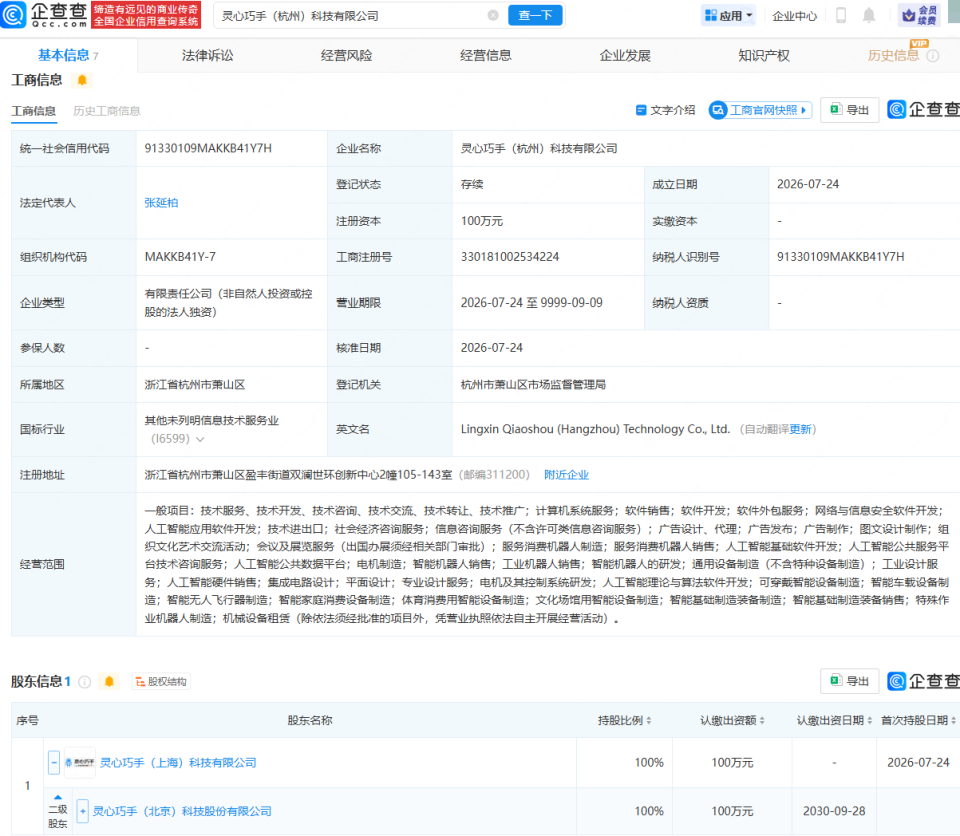The height and width of the screenshot is (836, 960).
Task: Click the 查一下 search button
Action: pyautogui.click(x=535, y=15)
